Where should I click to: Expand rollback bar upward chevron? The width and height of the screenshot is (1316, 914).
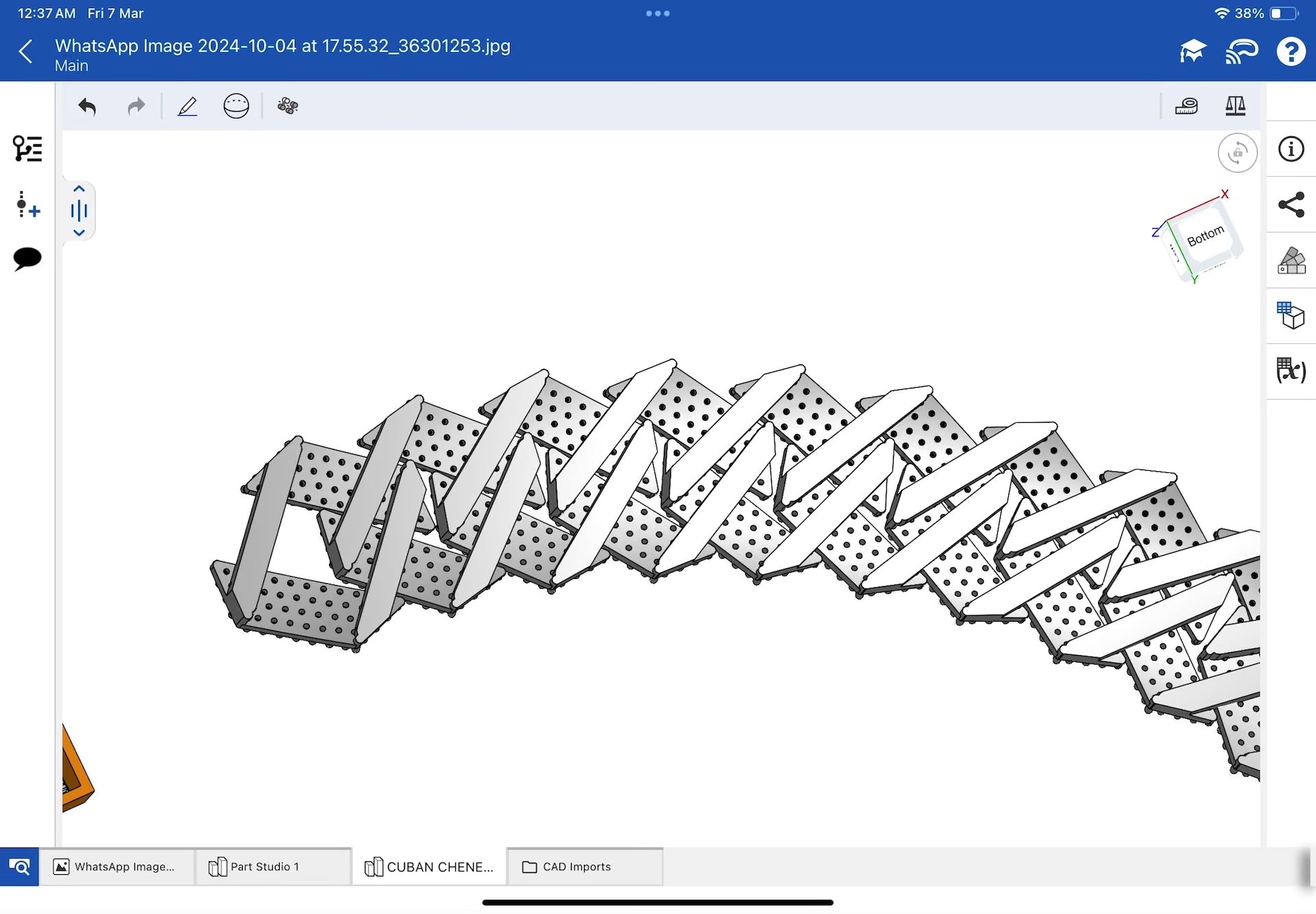tap(79, 189)
